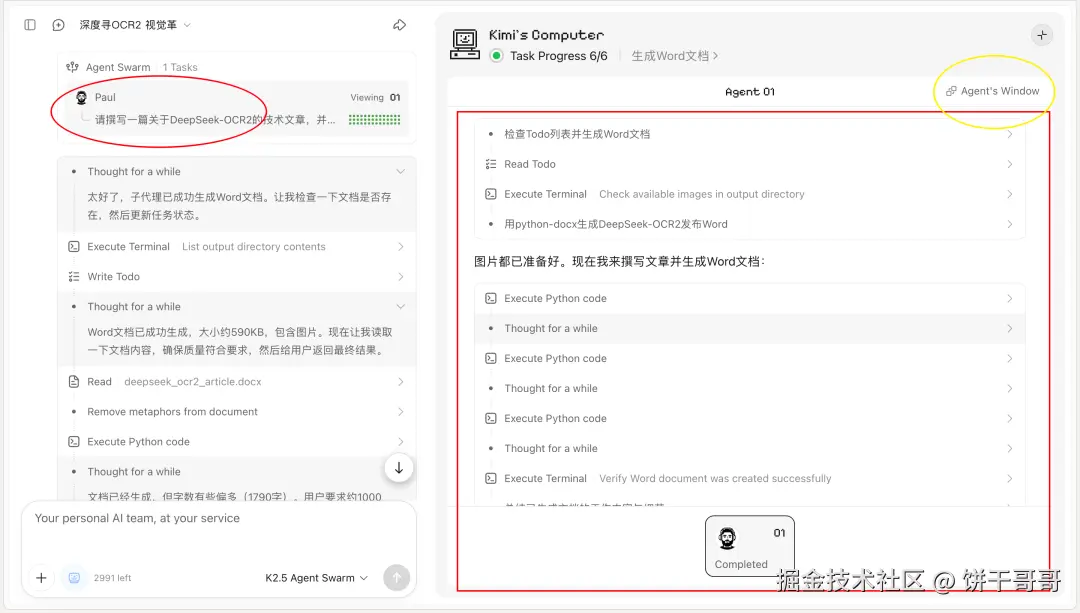
Task: Start a new chat with the compose icon
Action: point(58,24)
